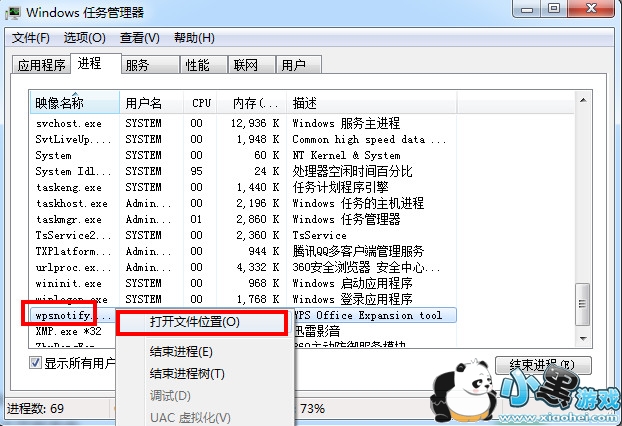Click 进程数: 69 in status bar
This screenshot has height=426, width=622.
pos(35,408)
